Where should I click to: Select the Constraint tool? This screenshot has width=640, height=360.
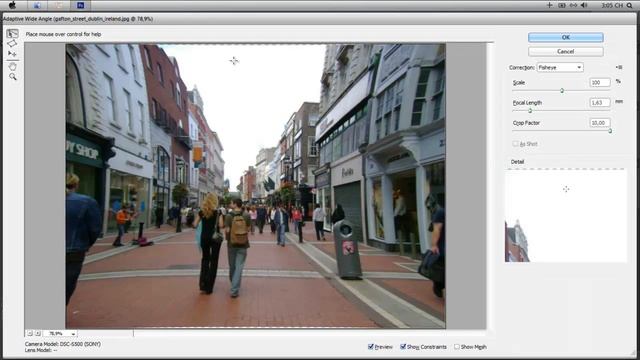click(12, 33)
